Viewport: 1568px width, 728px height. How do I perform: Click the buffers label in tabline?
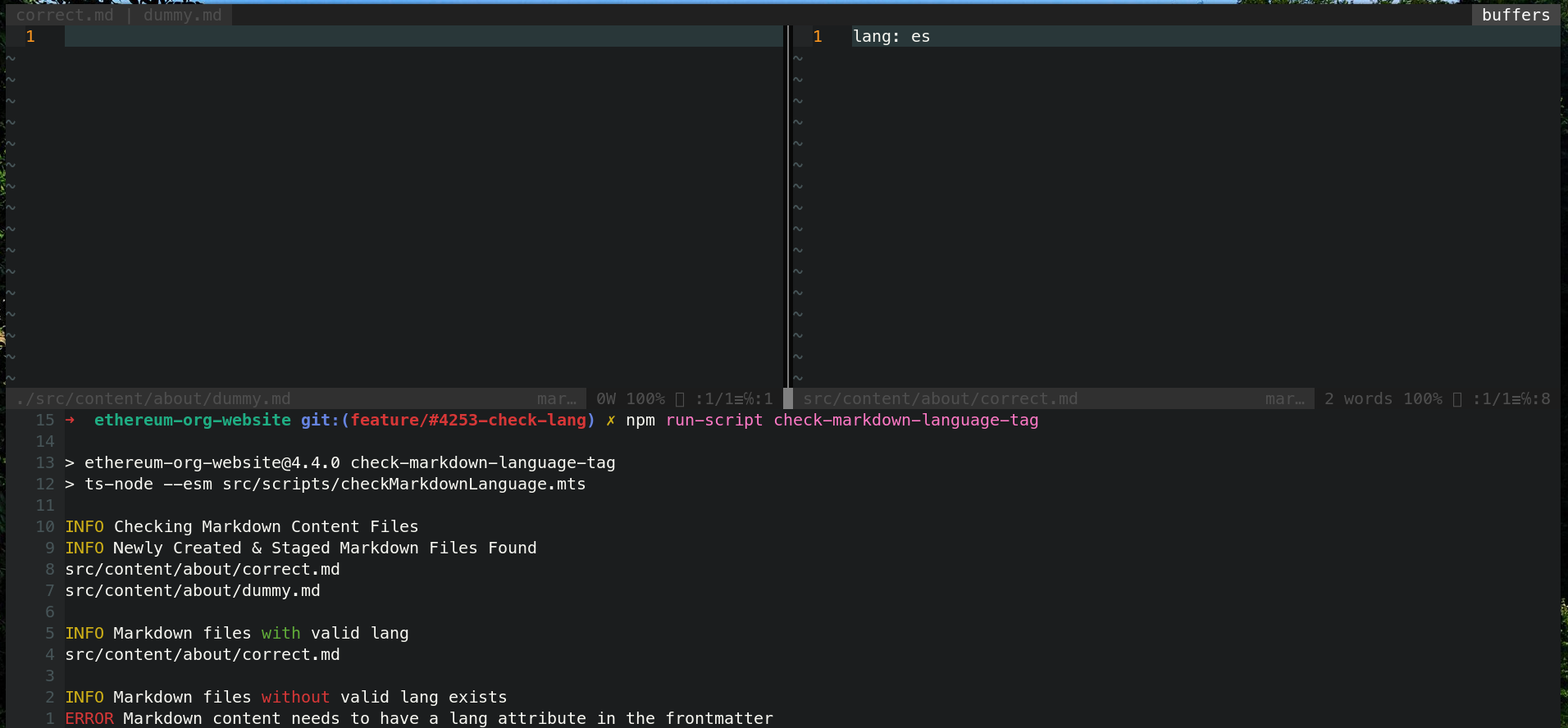[x=1516, y=15]
